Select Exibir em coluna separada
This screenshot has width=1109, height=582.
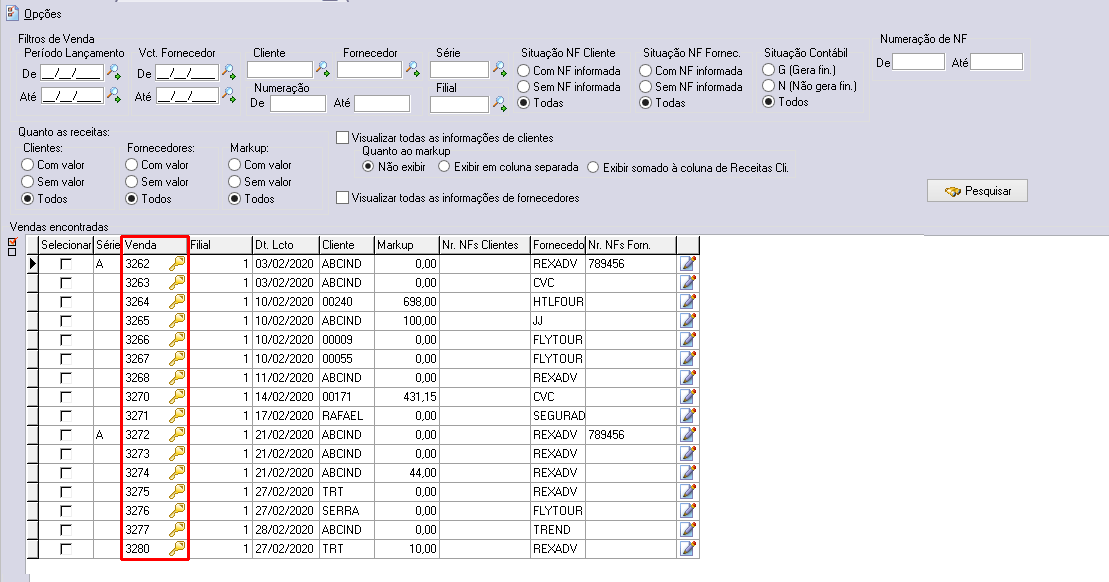click(x=444, y=167)
